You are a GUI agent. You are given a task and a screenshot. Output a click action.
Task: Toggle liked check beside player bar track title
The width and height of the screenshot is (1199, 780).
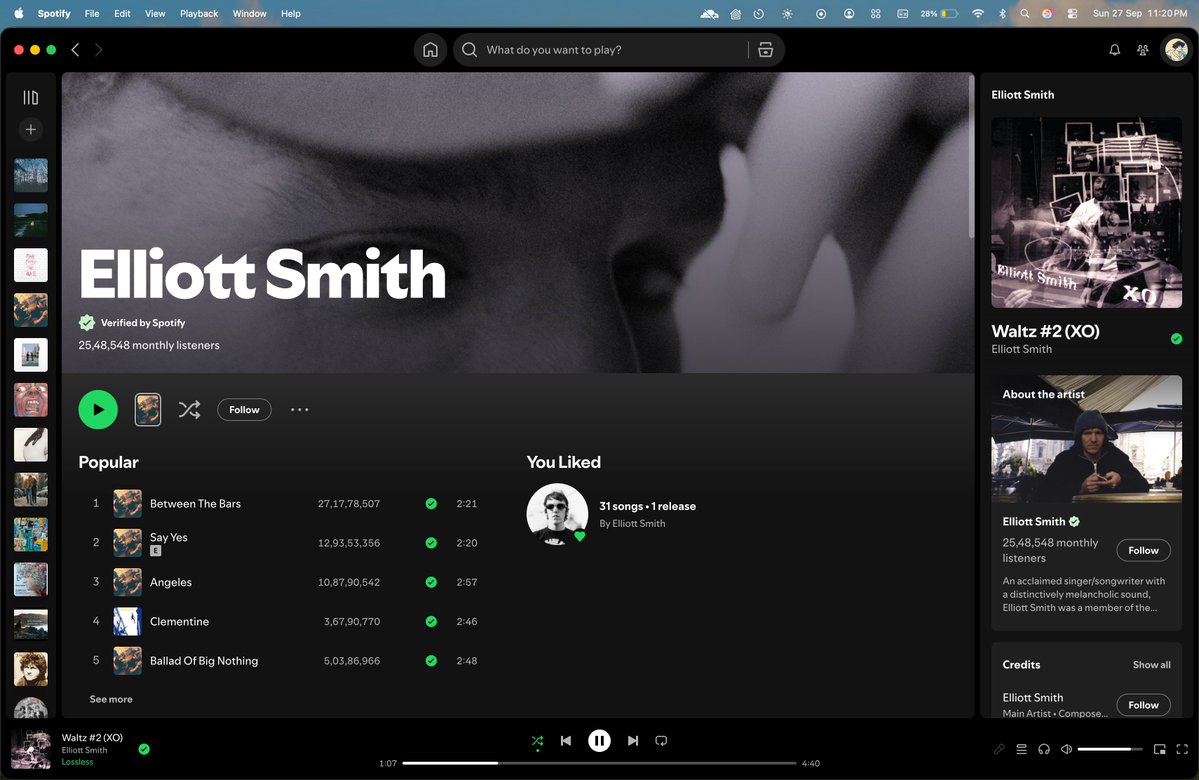tap(144, 749)
